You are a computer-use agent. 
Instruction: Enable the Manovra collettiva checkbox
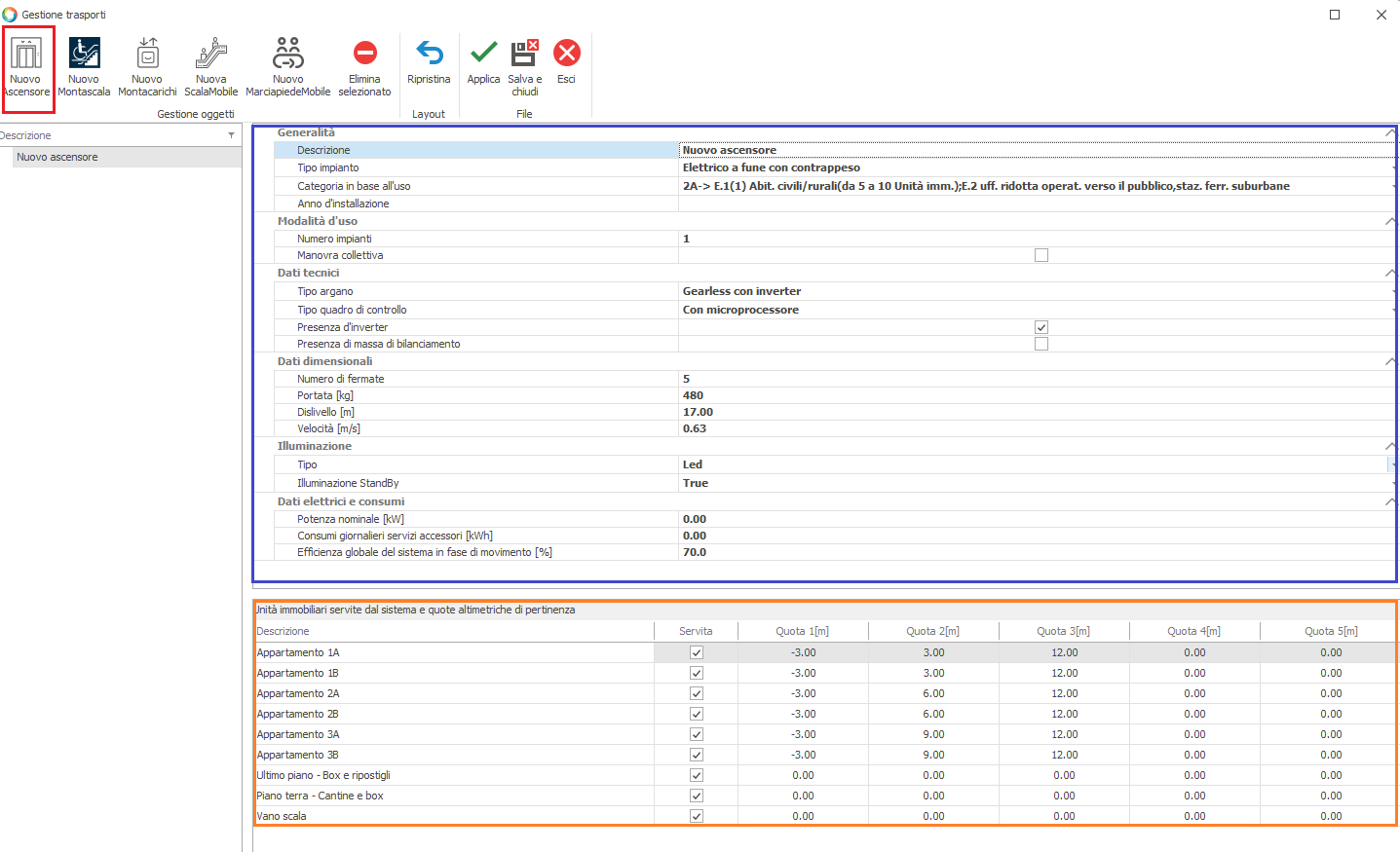[1041, 255]
